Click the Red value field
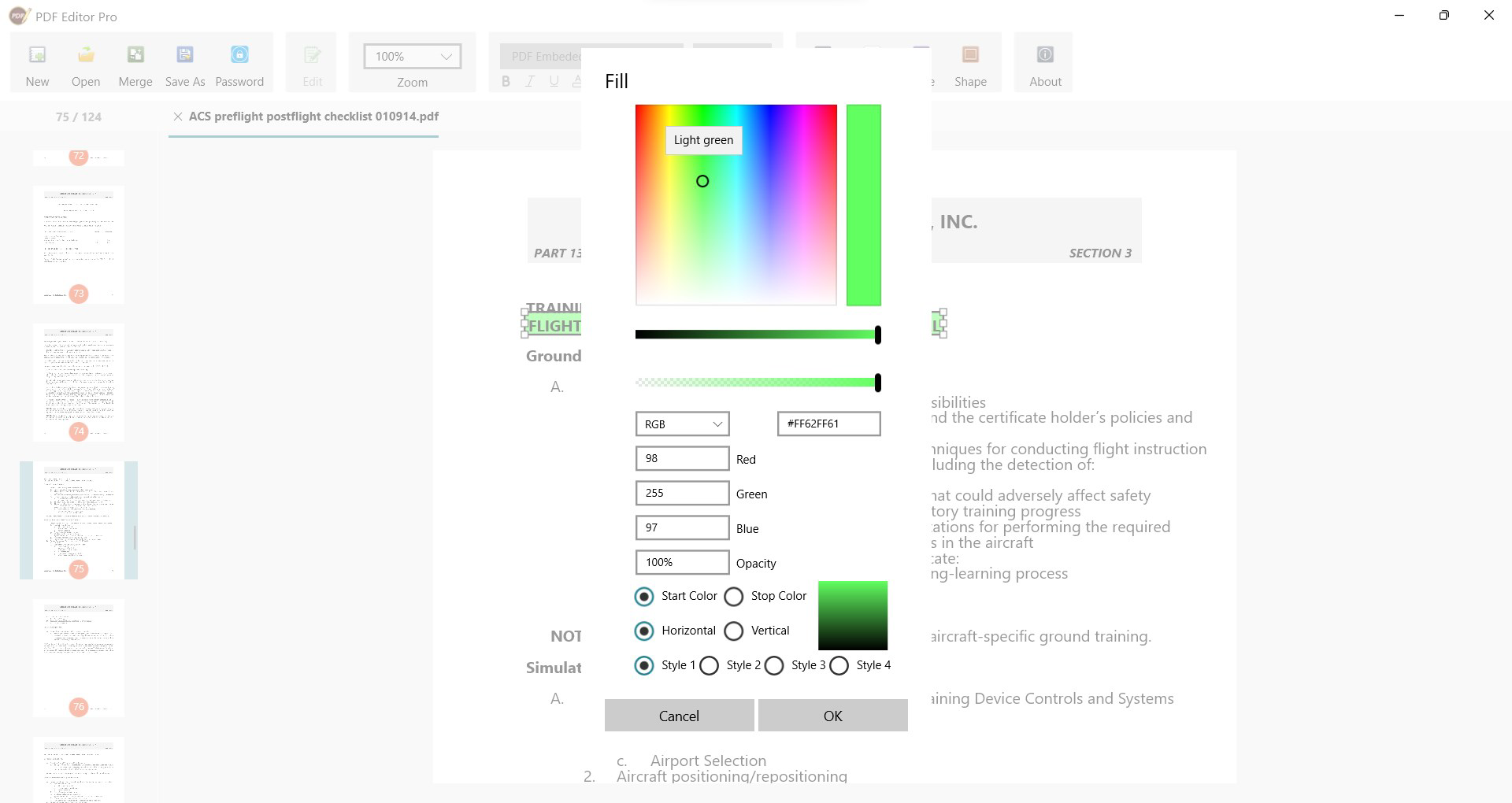The width and height of the screenshot is (1512, 803). (x=682, y=458)
